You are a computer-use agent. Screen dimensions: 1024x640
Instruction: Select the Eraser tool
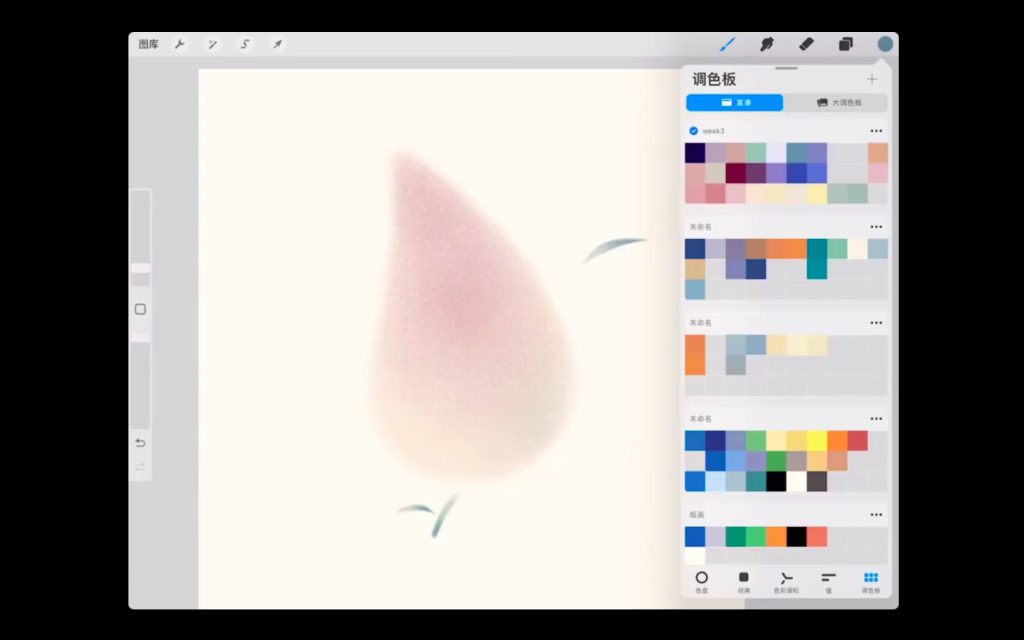tap(806, 44)
